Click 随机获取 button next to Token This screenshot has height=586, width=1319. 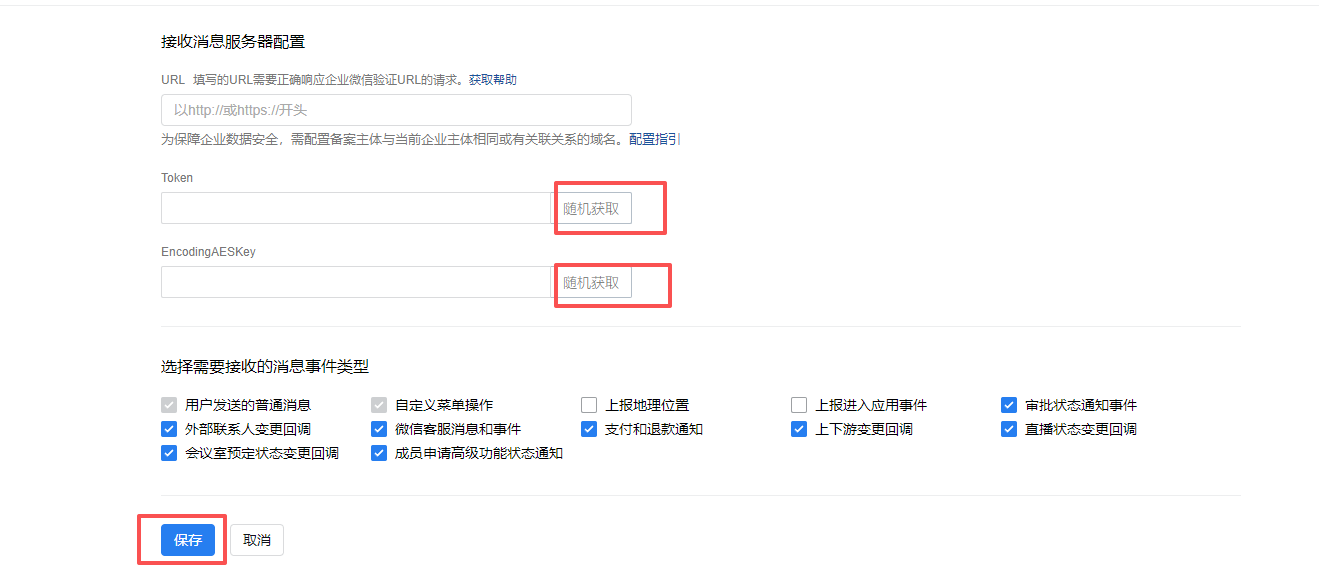pos(592,208)
